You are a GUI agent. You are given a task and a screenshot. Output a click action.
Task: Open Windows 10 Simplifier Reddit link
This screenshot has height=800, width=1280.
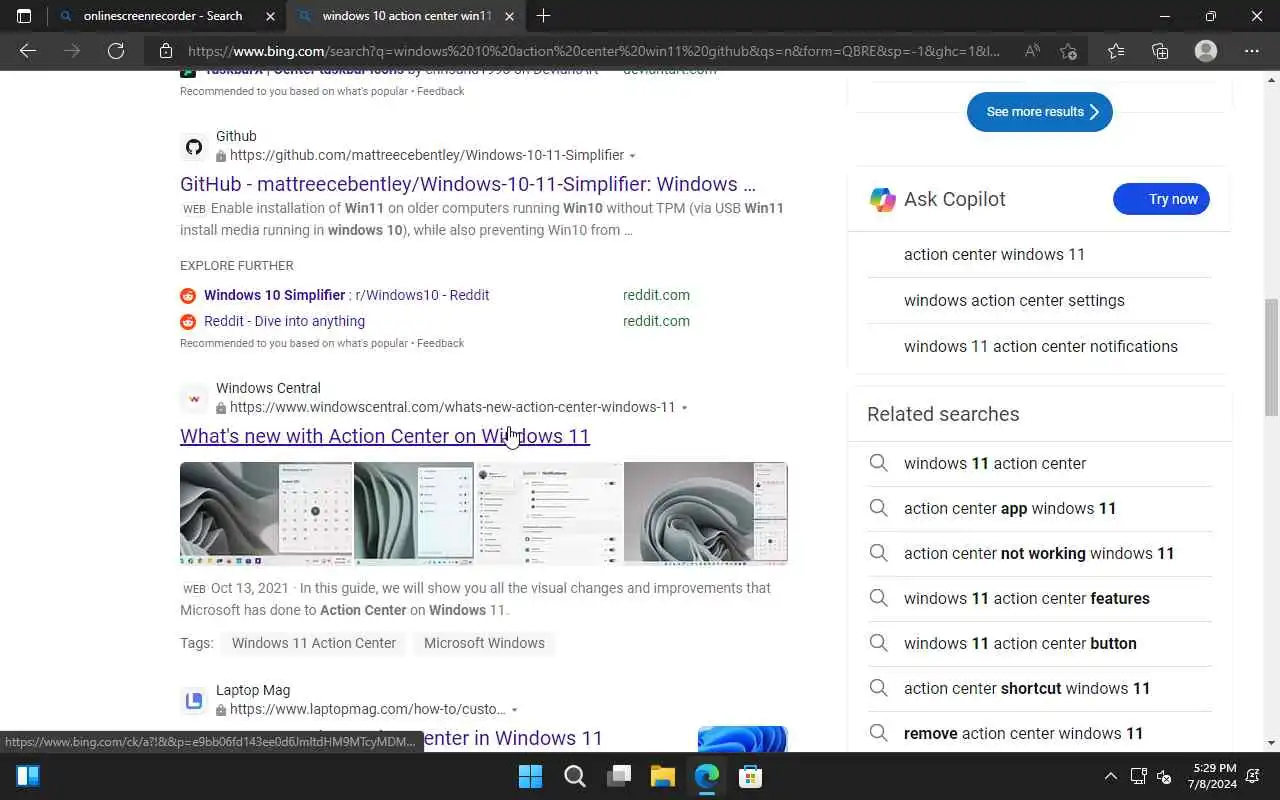[x=346, y=295]
